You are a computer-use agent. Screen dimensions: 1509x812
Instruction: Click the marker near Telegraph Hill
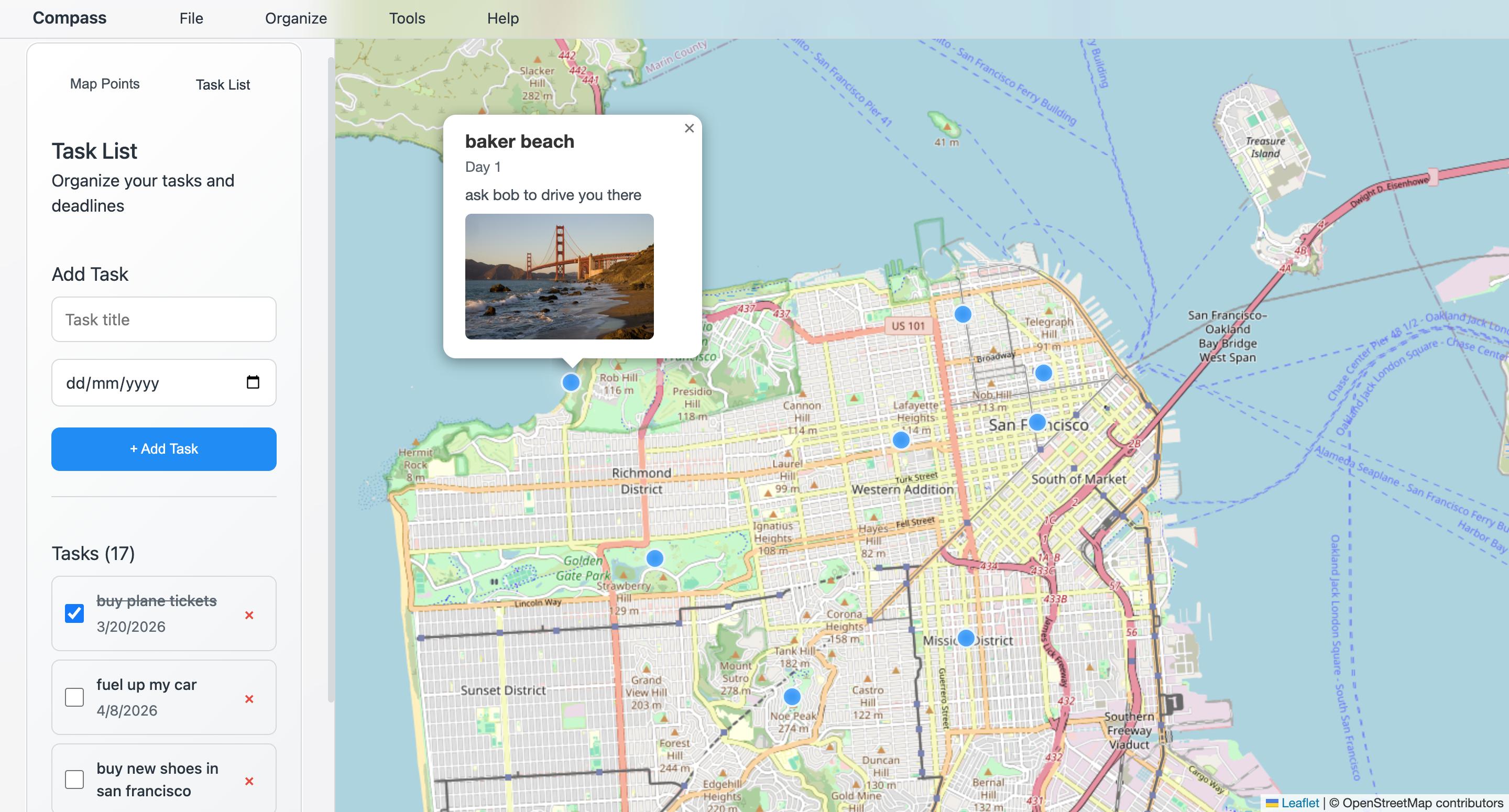[1043, 372]
